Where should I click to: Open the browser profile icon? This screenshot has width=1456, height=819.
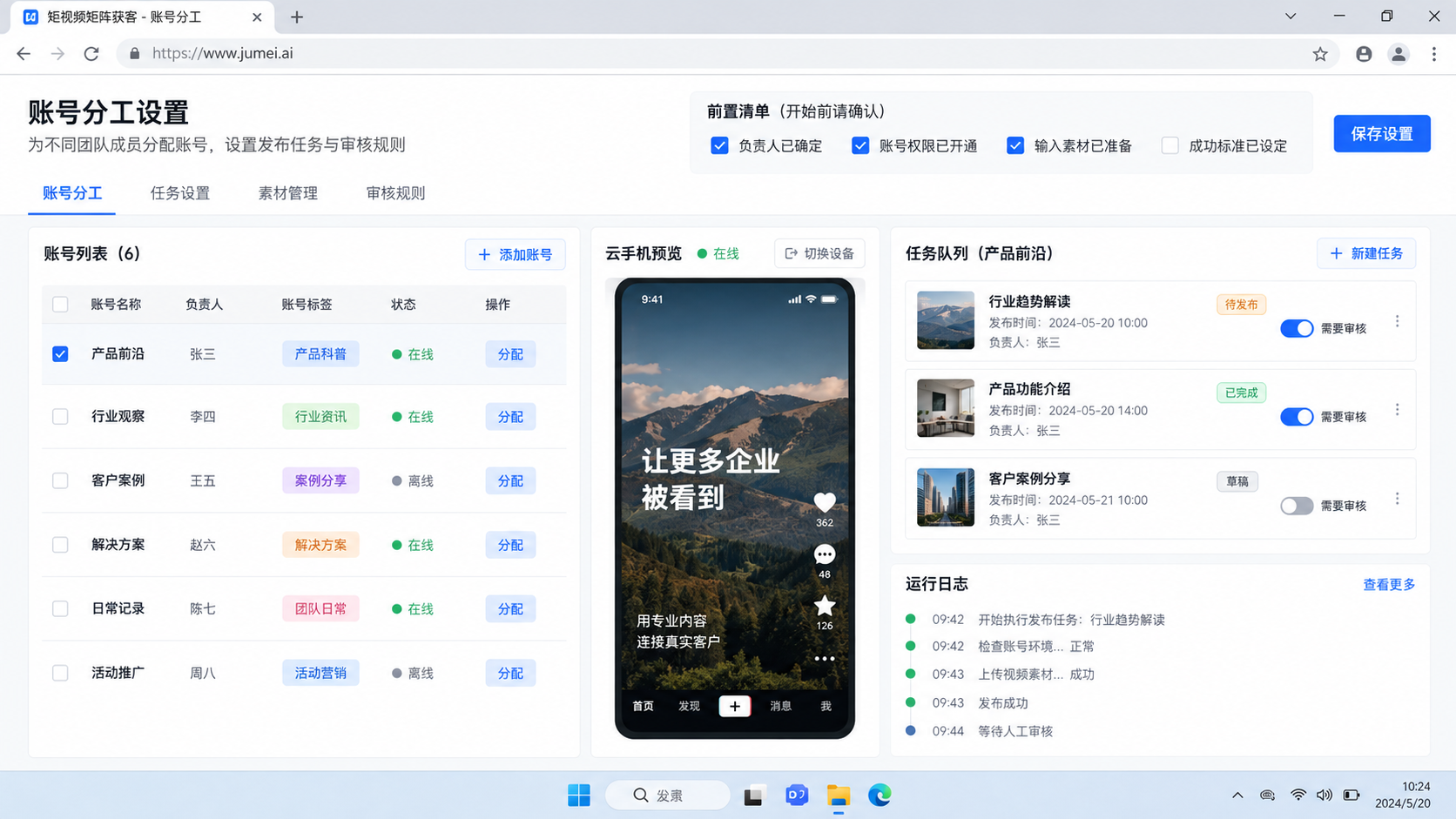1399,54
